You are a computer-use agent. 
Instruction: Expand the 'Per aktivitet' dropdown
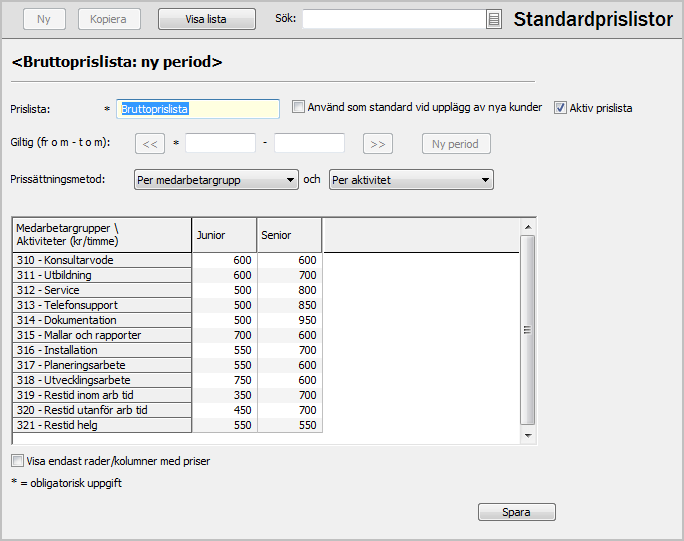point(410,180)
